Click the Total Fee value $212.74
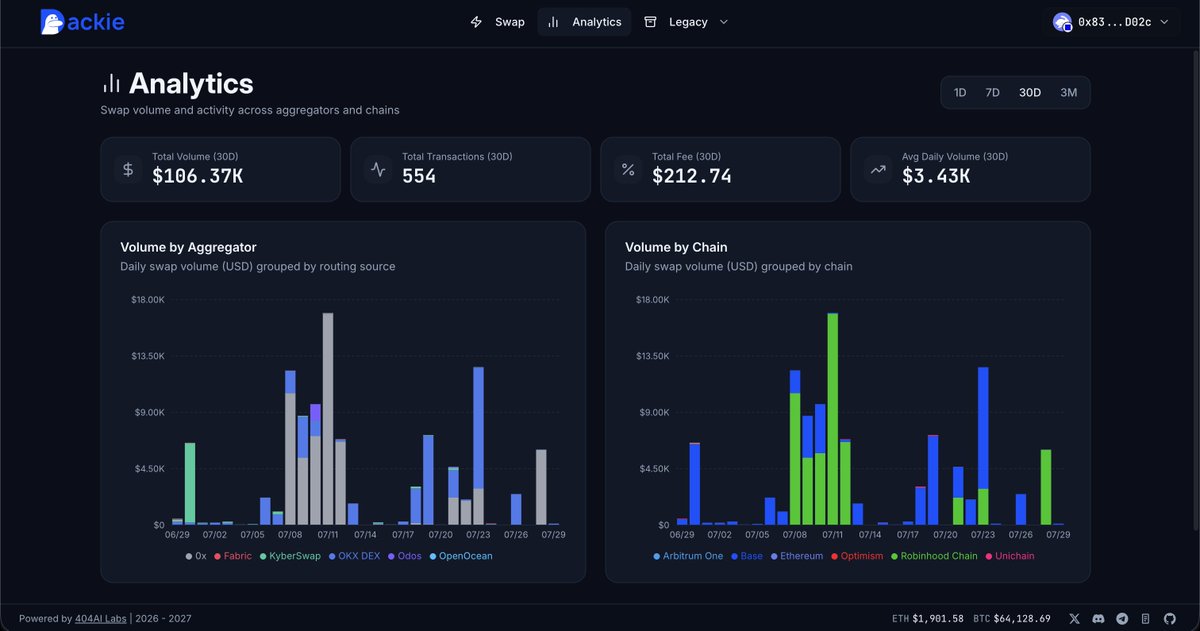Viewport: 1200px width, 631px height. tap(692, 176)
